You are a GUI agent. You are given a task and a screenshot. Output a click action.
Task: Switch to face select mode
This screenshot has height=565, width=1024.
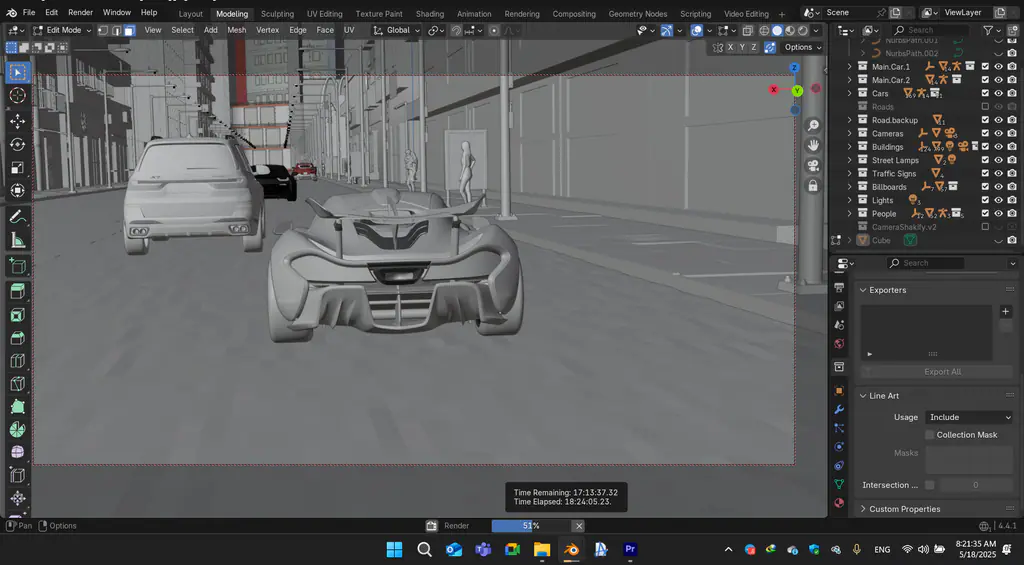tap(129, 30)
